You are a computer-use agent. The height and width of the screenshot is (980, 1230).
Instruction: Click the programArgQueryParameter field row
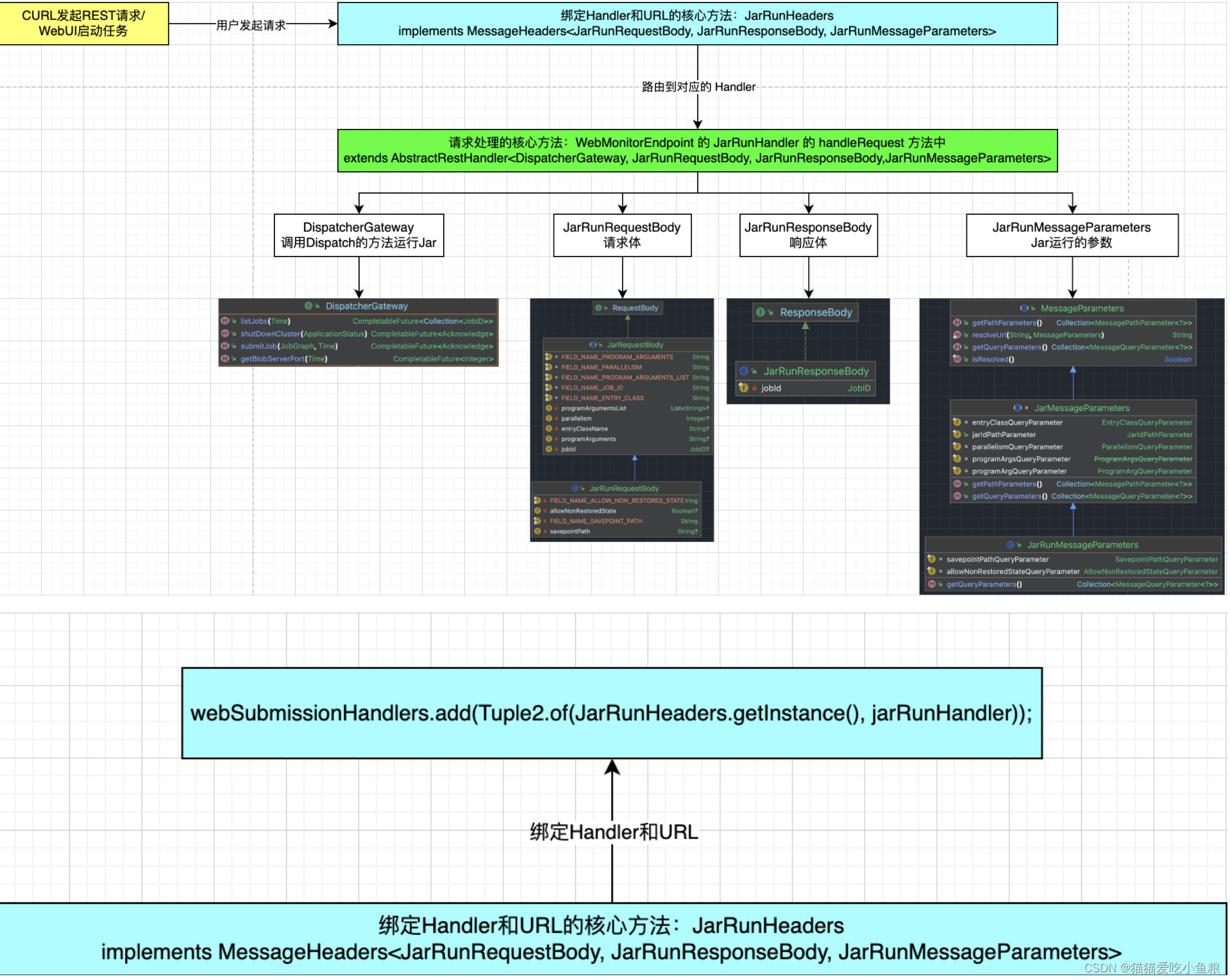coord(1072,471)
